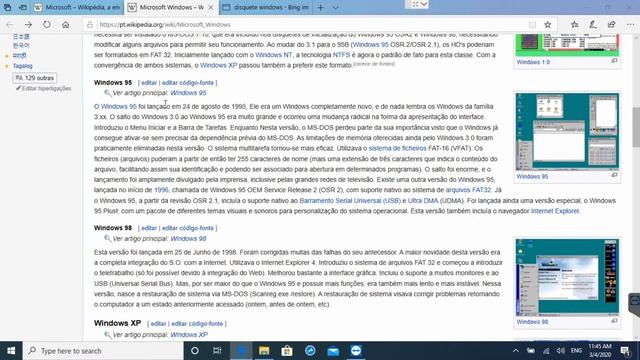This screenshot has width=640, height=360.
Task: Follow the NTFS link
Action: [x=341, y=55]
